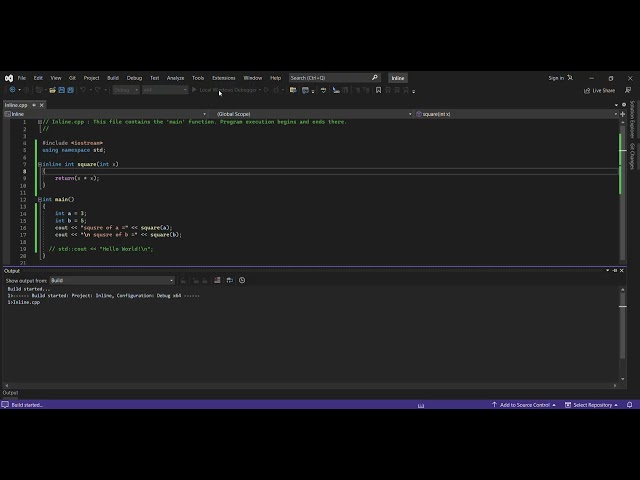Click the Output panel horizontal scrollbar
Image resolution: width=640 pixels, height=480 pixels.
[311, 385]
